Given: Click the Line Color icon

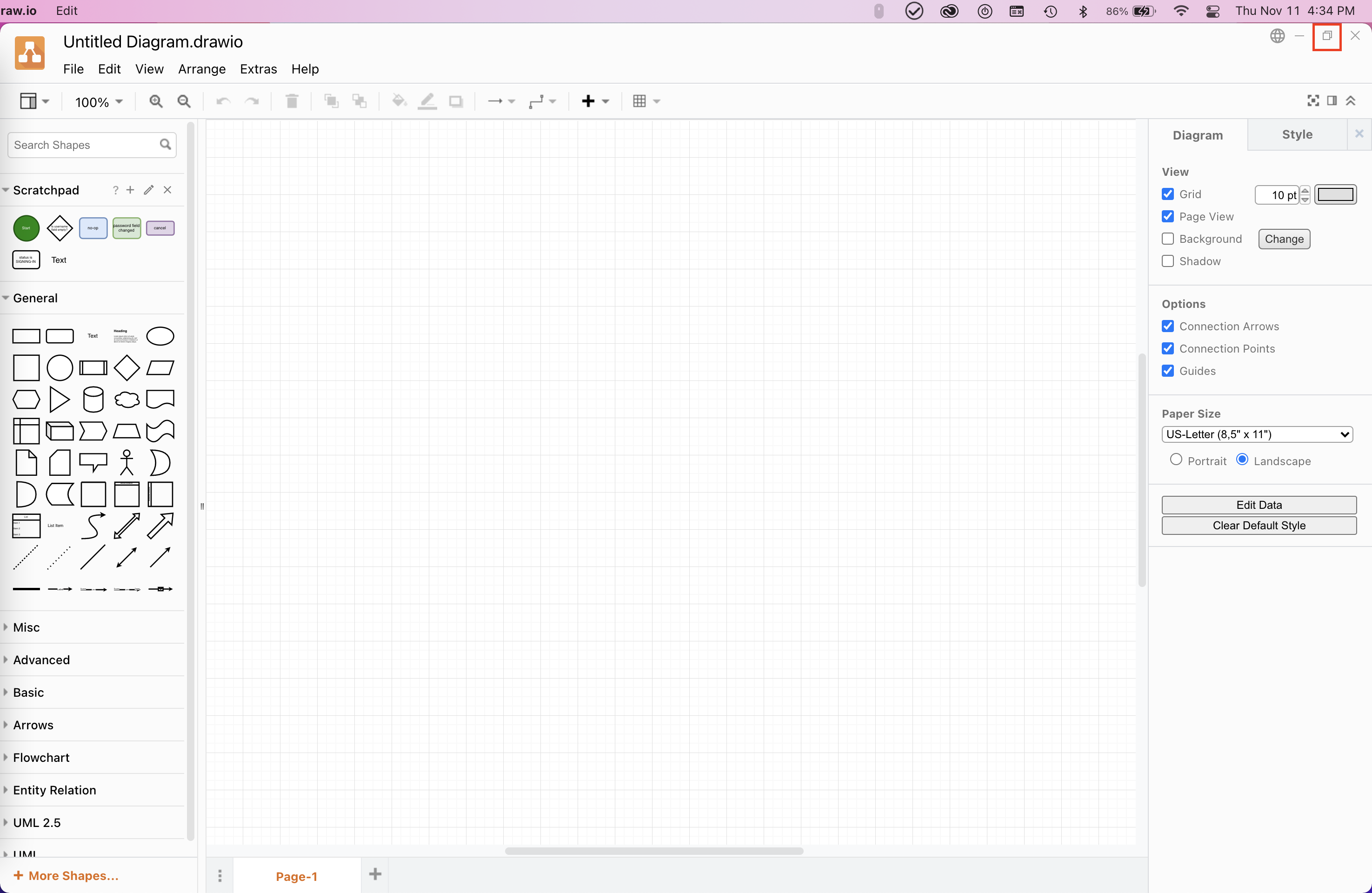Looking at the screenshot, I should (426, 101).
